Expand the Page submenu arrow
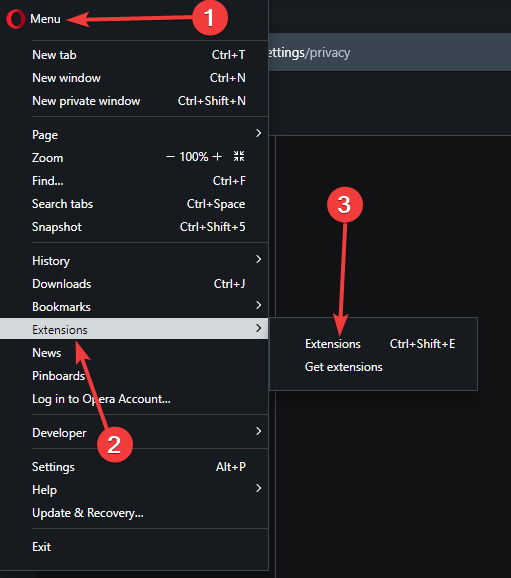This screenshot has height=578, width=511. pos(258,133)
